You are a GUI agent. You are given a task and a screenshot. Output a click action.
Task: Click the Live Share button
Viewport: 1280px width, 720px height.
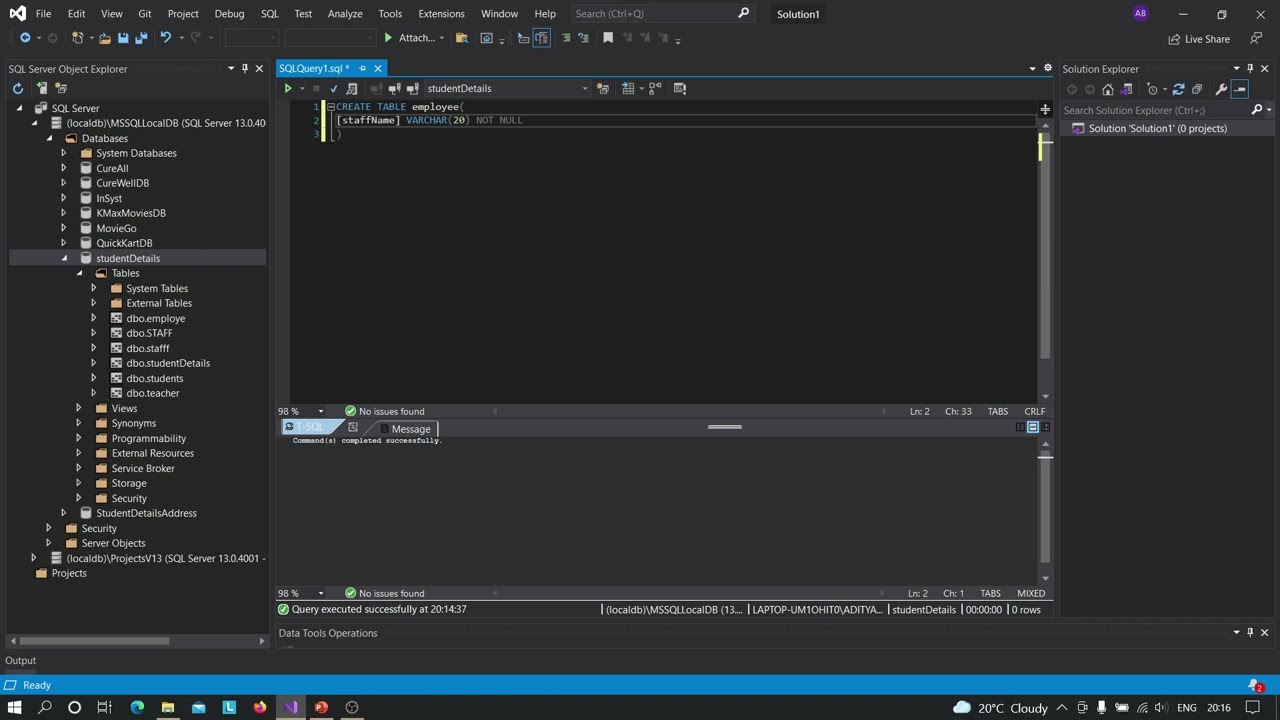(x=1199, y=39)
